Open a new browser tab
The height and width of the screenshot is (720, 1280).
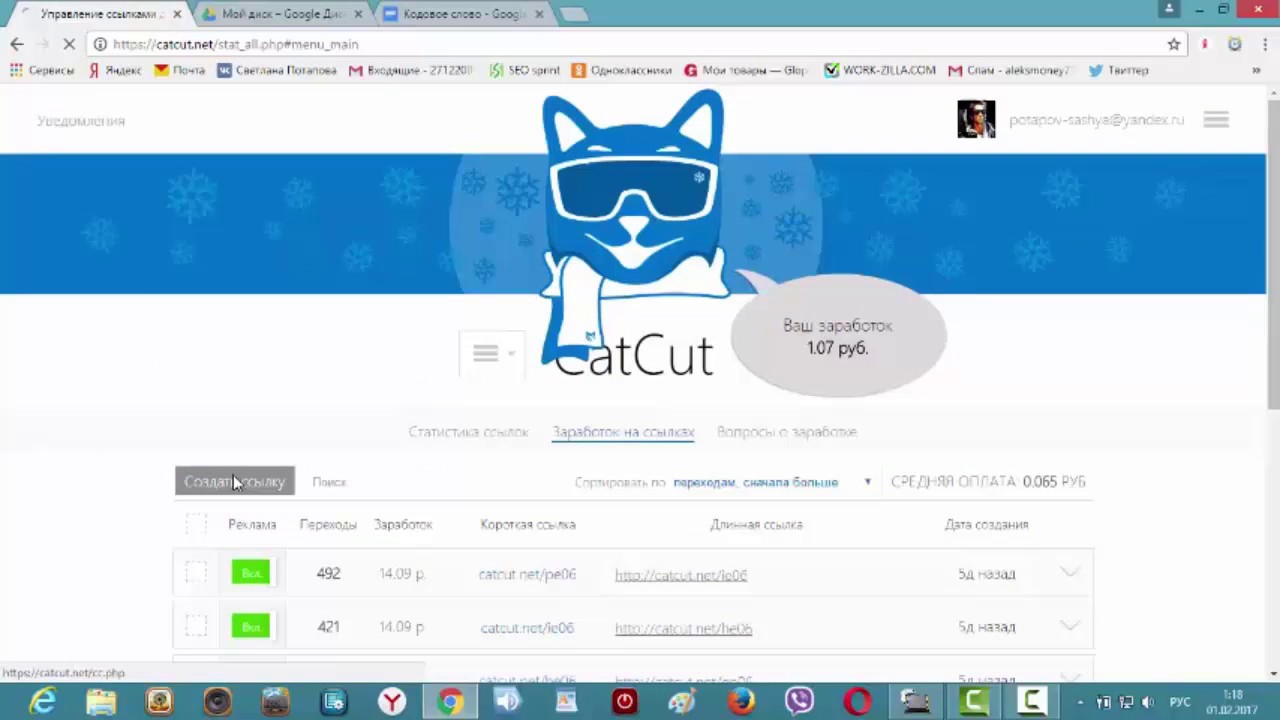tap(574, 14)
